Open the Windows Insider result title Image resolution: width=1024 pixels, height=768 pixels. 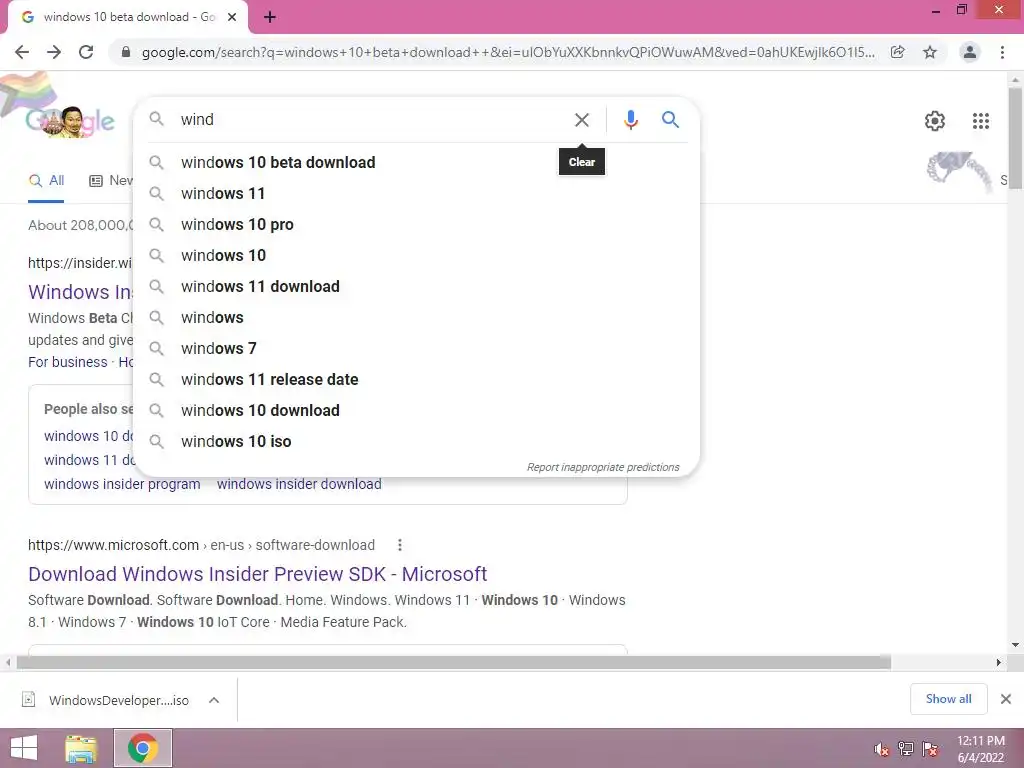80,292
